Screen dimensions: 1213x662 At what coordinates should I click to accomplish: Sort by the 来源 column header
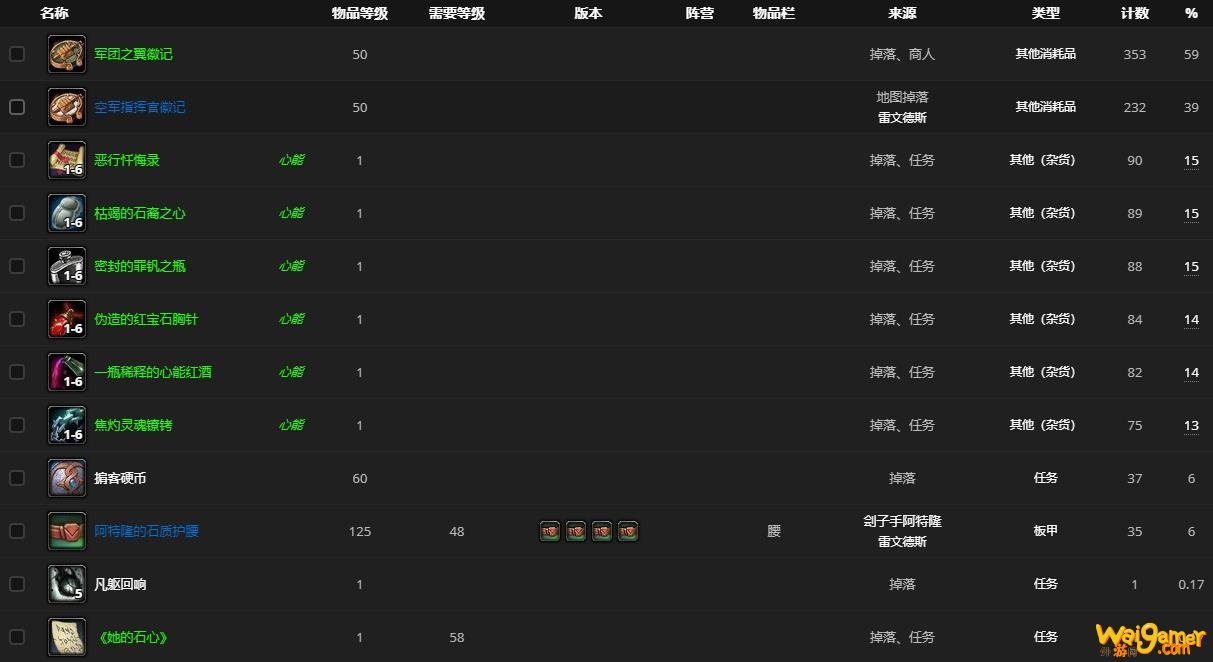[902, 14]
